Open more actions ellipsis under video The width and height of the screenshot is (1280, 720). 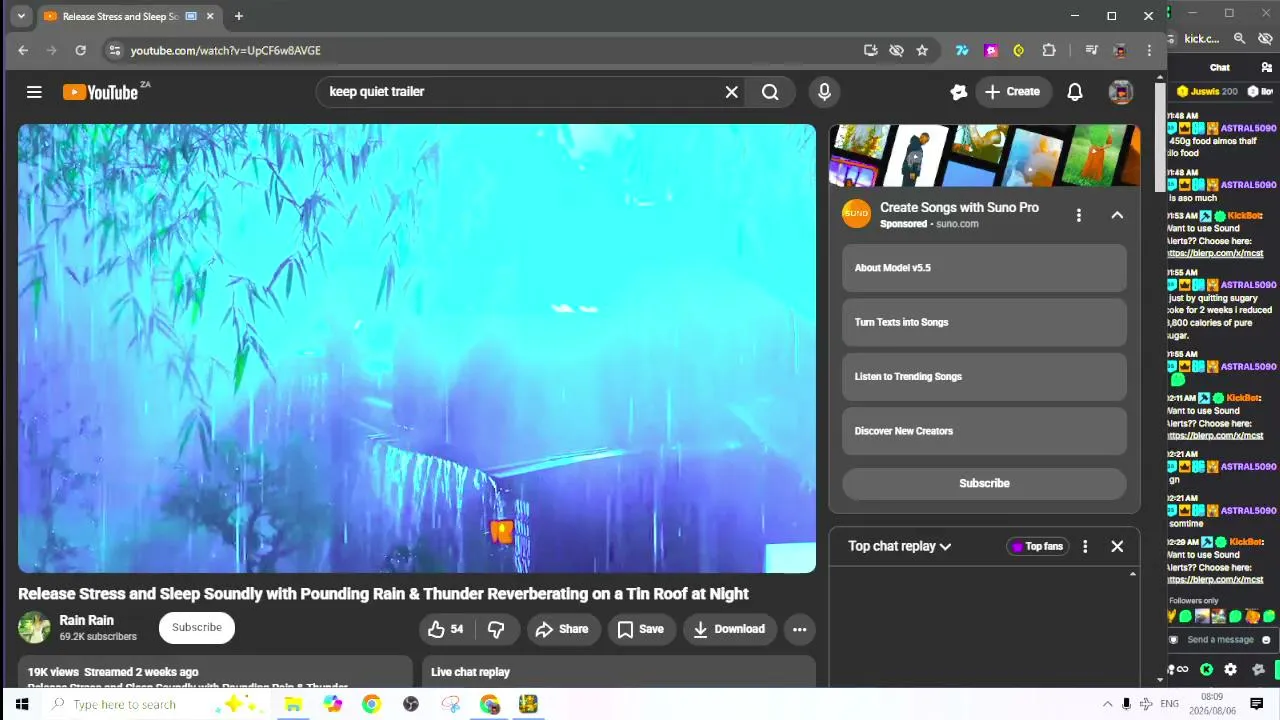(x=799, y=629)
